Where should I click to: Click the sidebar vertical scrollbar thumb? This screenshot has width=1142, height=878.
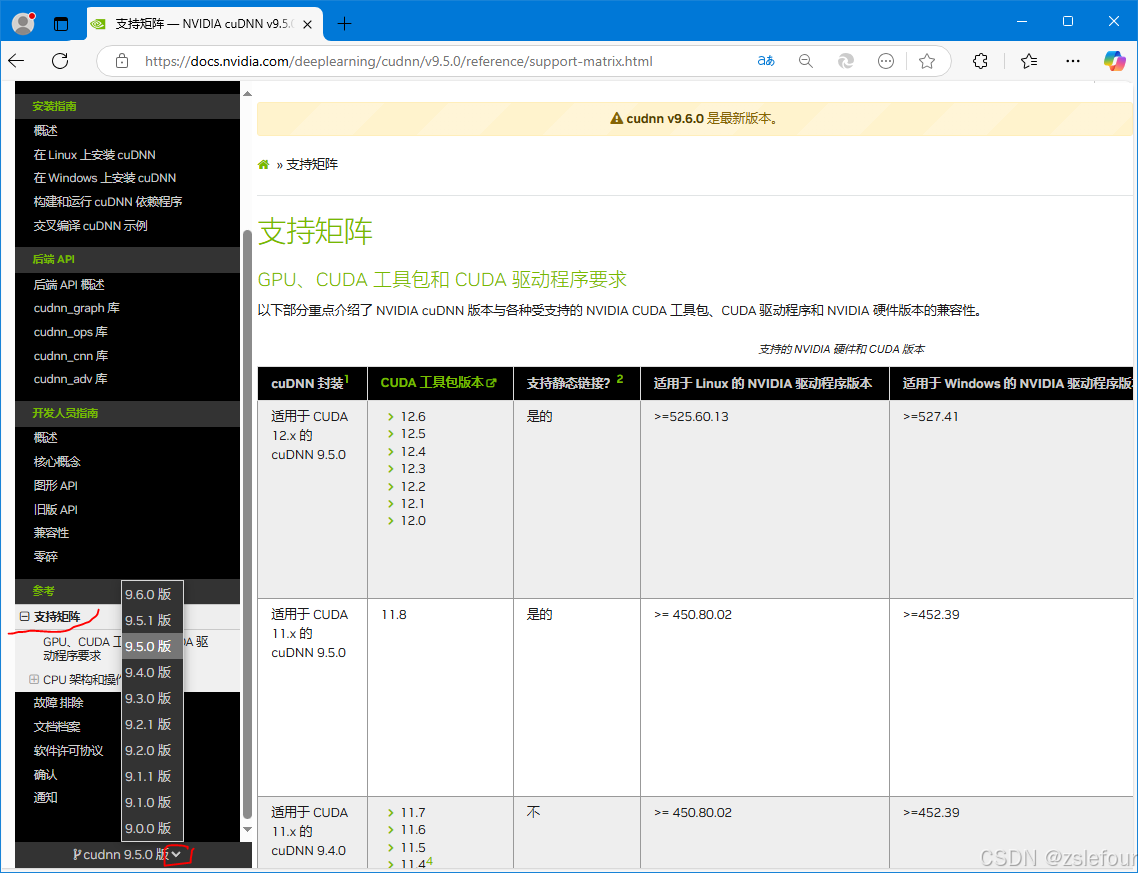[x=247, y=524]
